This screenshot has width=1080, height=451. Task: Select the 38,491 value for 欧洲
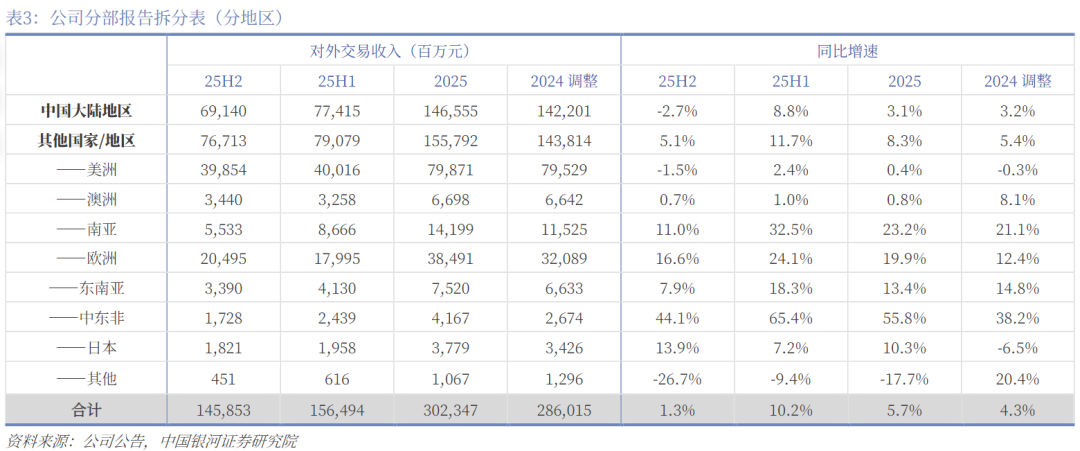[x=450, y=259]
